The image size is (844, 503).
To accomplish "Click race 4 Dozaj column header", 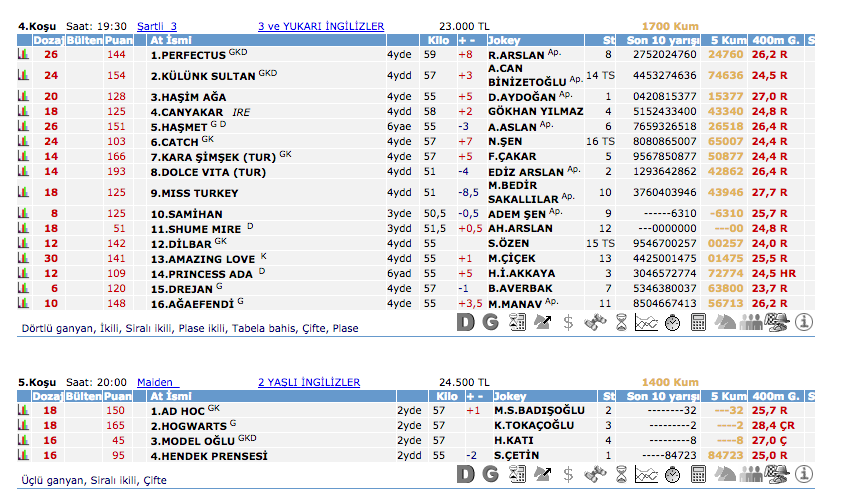I will pyautogui.click(x=48, y=40).
